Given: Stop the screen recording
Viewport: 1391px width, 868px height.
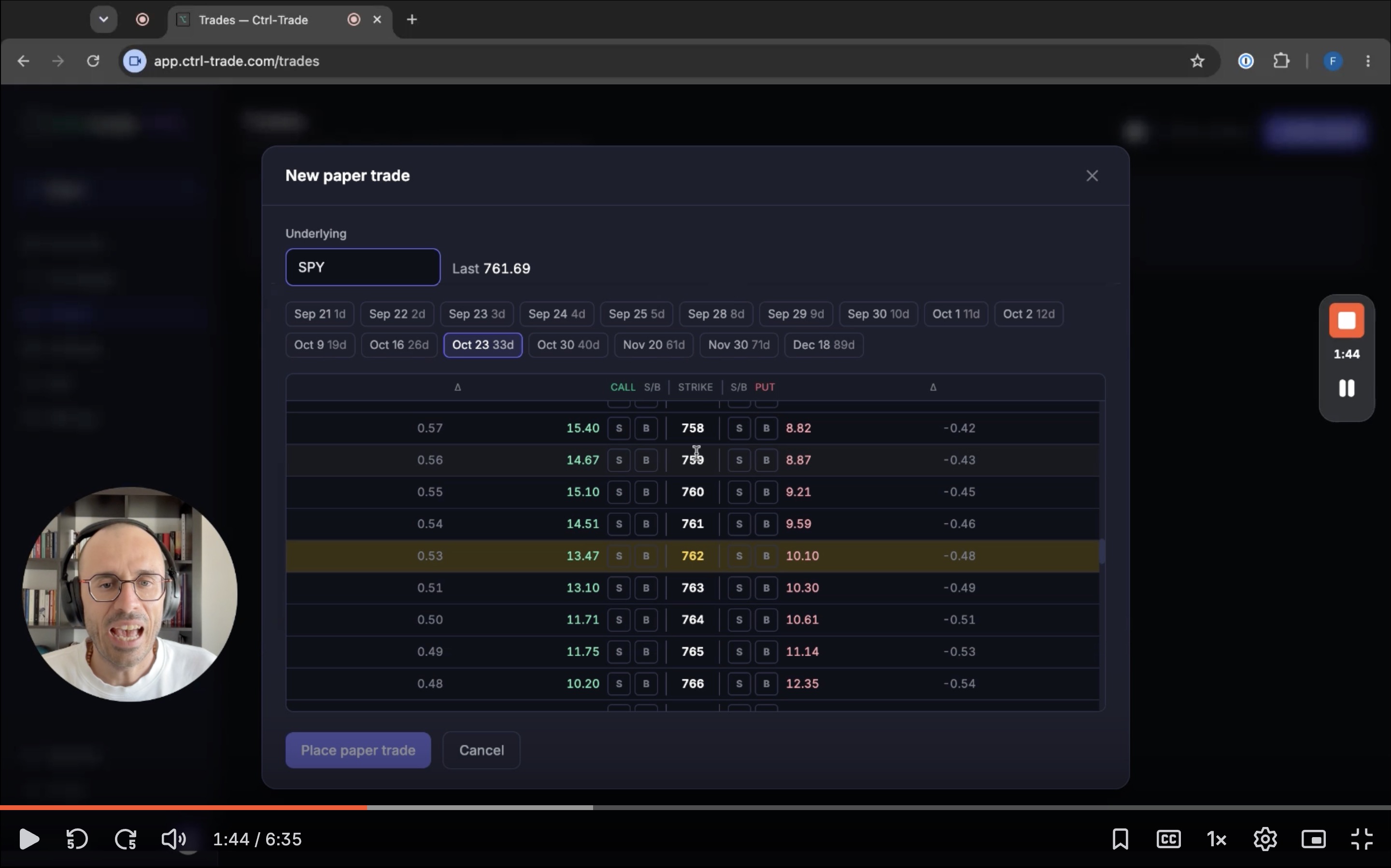Looking at the screenshot, I should 1346,321.
